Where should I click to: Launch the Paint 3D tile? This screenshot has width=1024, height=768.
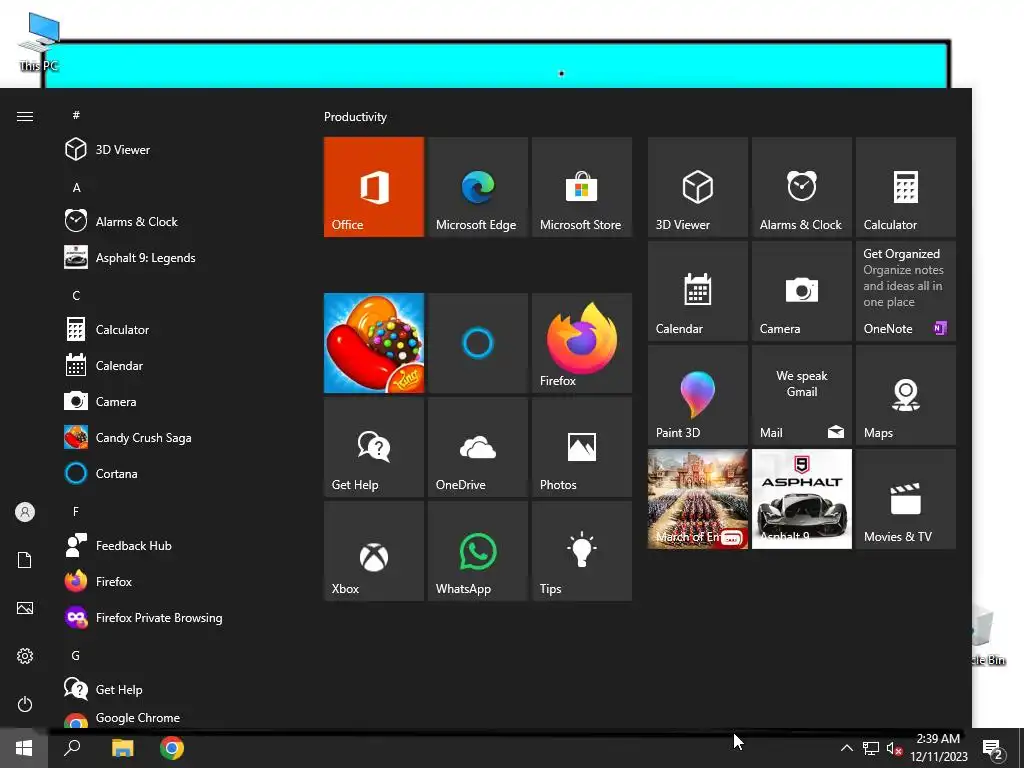[x=697, y=395]
